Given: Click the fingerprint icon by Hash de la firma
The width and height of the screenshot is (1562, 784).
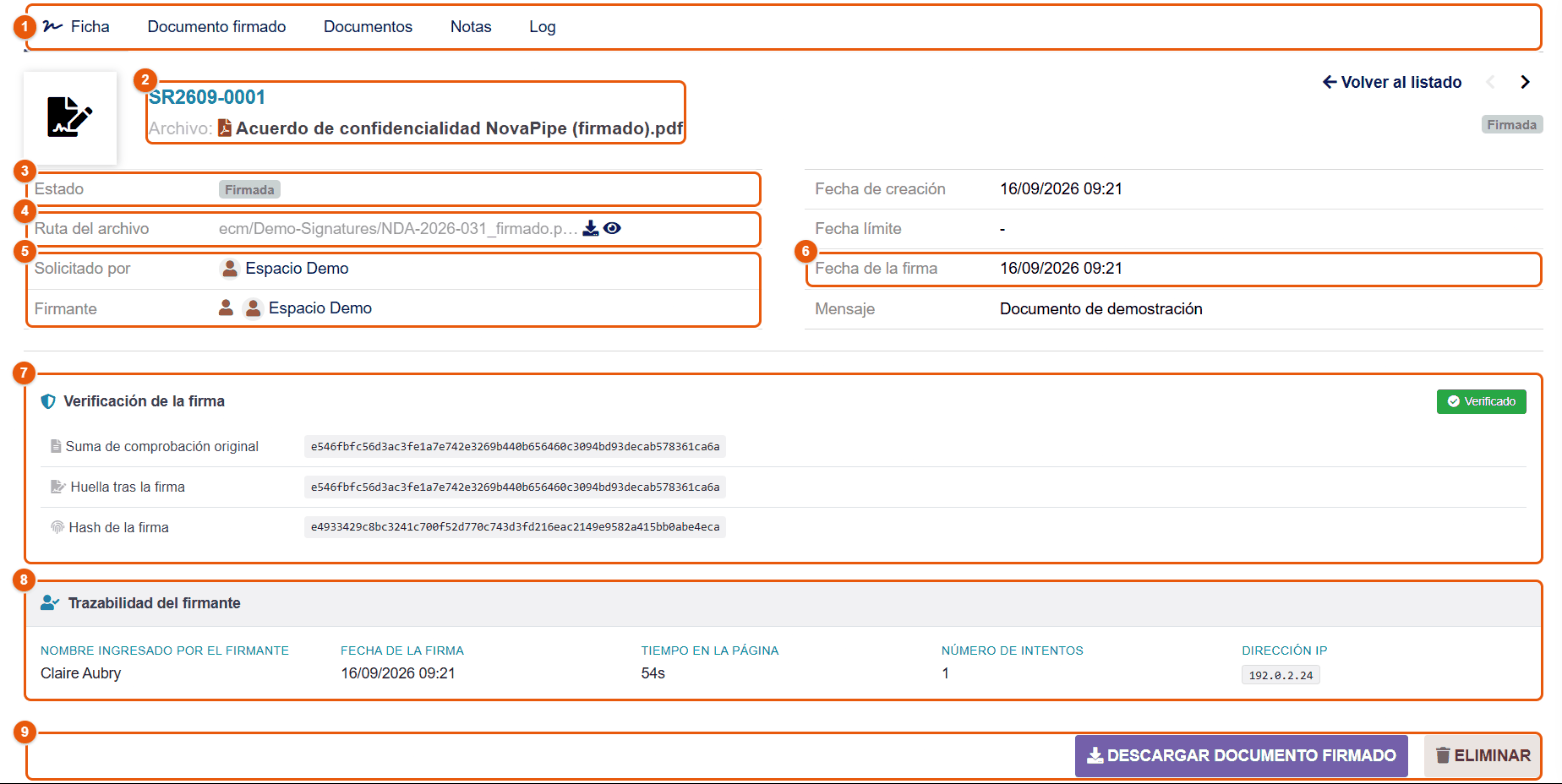Looking at the screenshot, I should point(57,527).
